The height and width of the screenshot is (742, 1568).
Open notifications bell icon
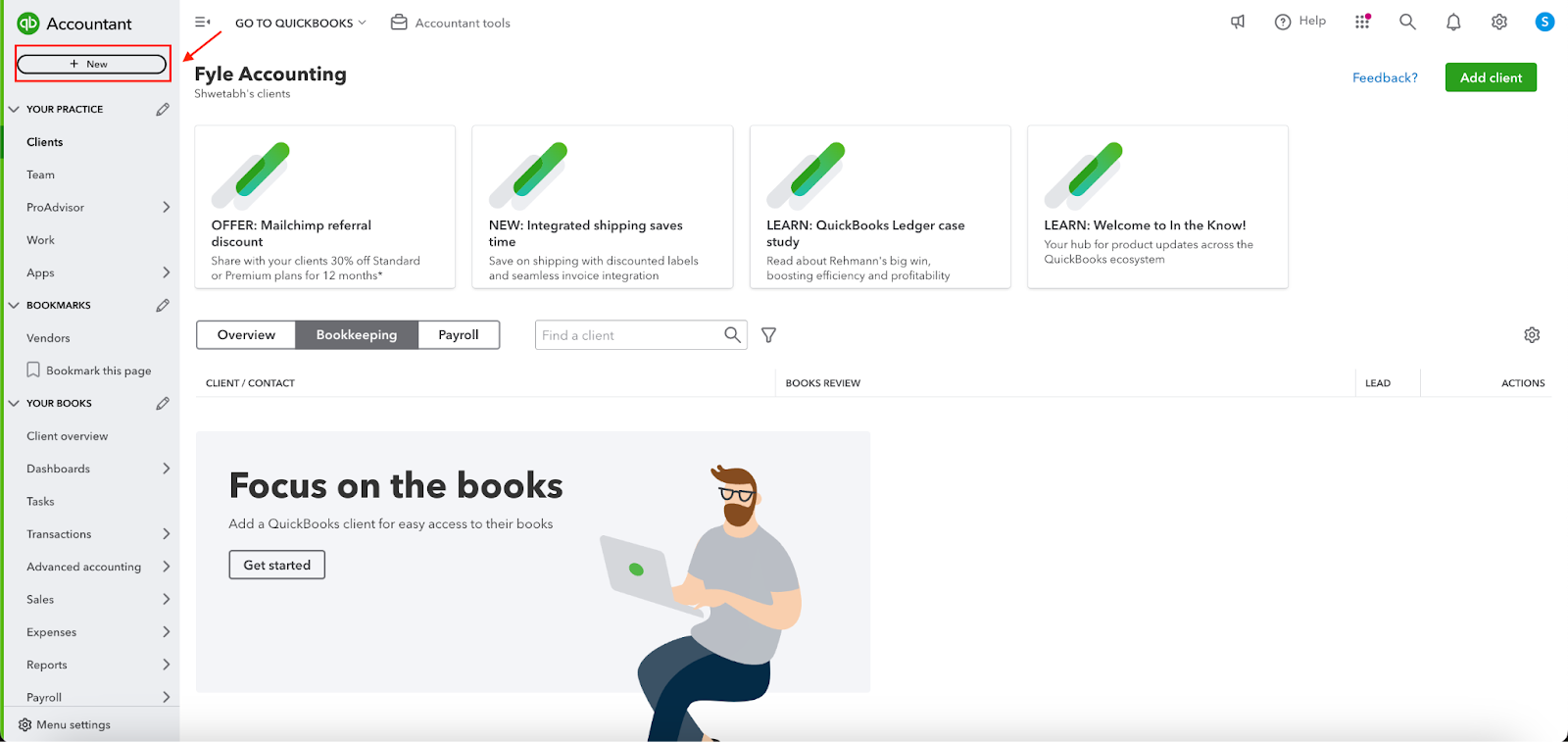pos(1453,22)
